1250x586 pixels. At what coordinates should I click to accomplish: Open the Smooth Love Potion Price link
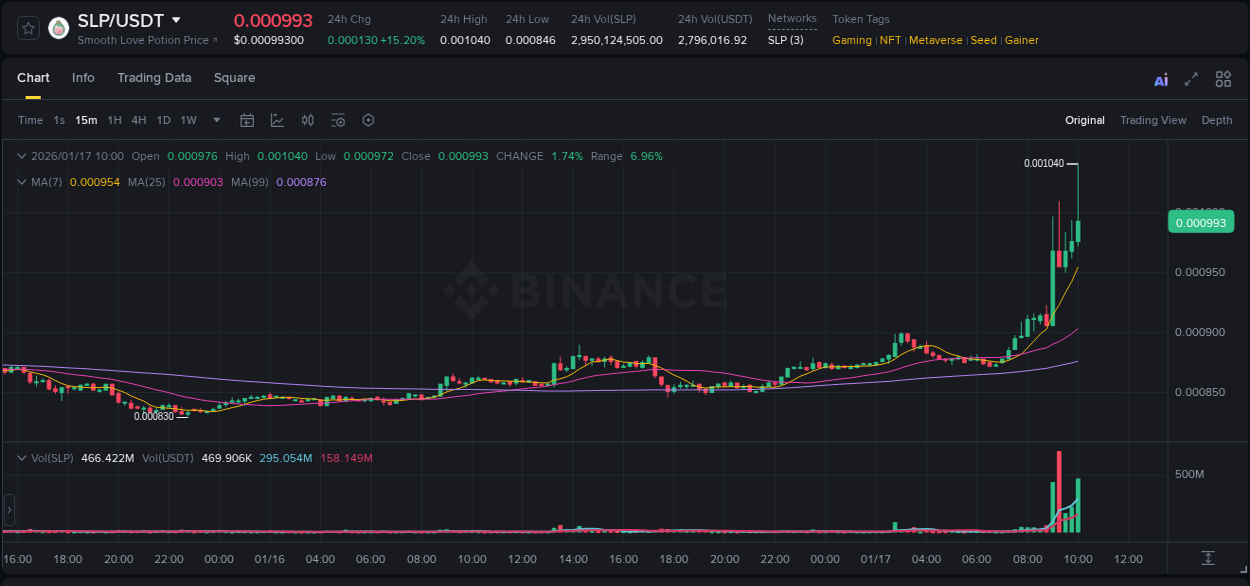click(146, 40)
